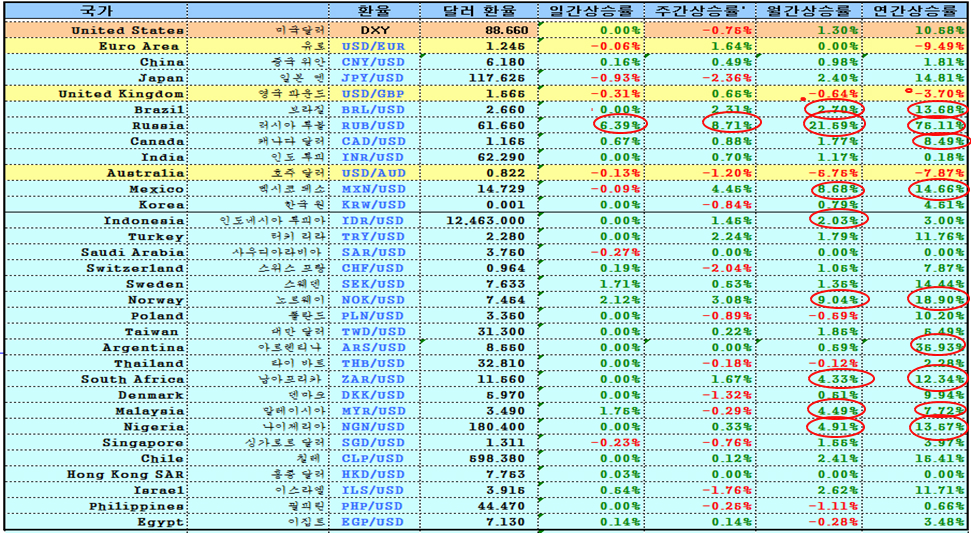Open the NGN/USD currency pair

click(374, 427)
